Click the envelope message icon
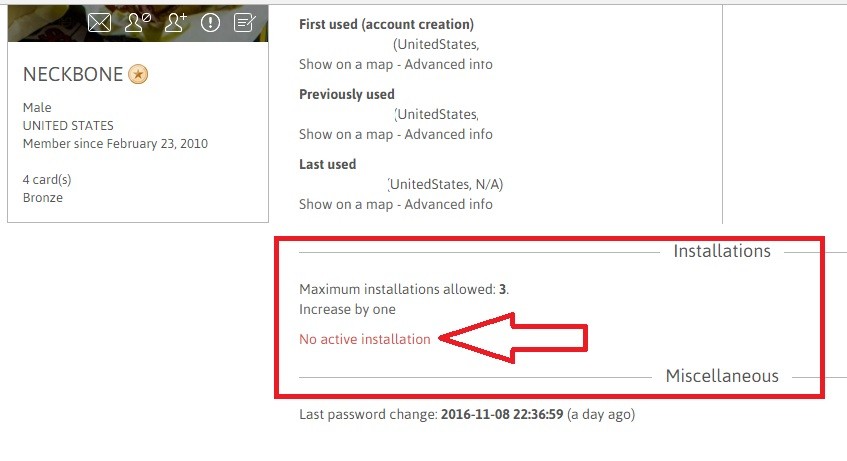The image size is (847, 461). [99, 22]
